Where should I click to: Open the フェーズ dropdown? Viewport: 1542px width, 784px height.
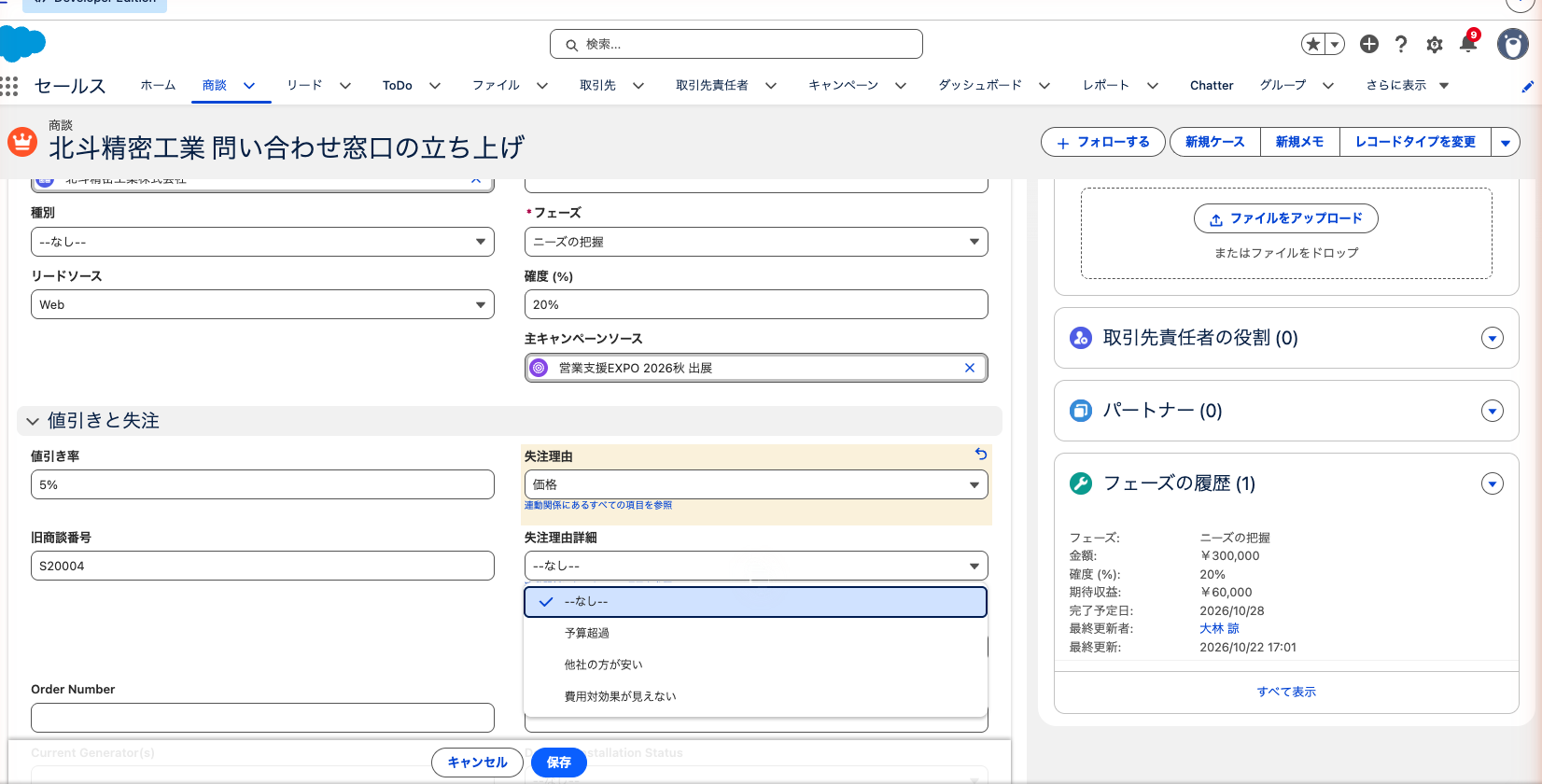[x=756, y=242]
